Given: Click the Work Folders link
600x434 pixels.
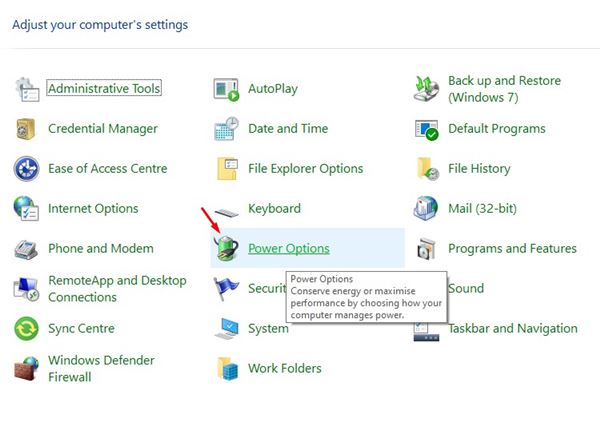Looking at the screenshot, I should 285,368.
